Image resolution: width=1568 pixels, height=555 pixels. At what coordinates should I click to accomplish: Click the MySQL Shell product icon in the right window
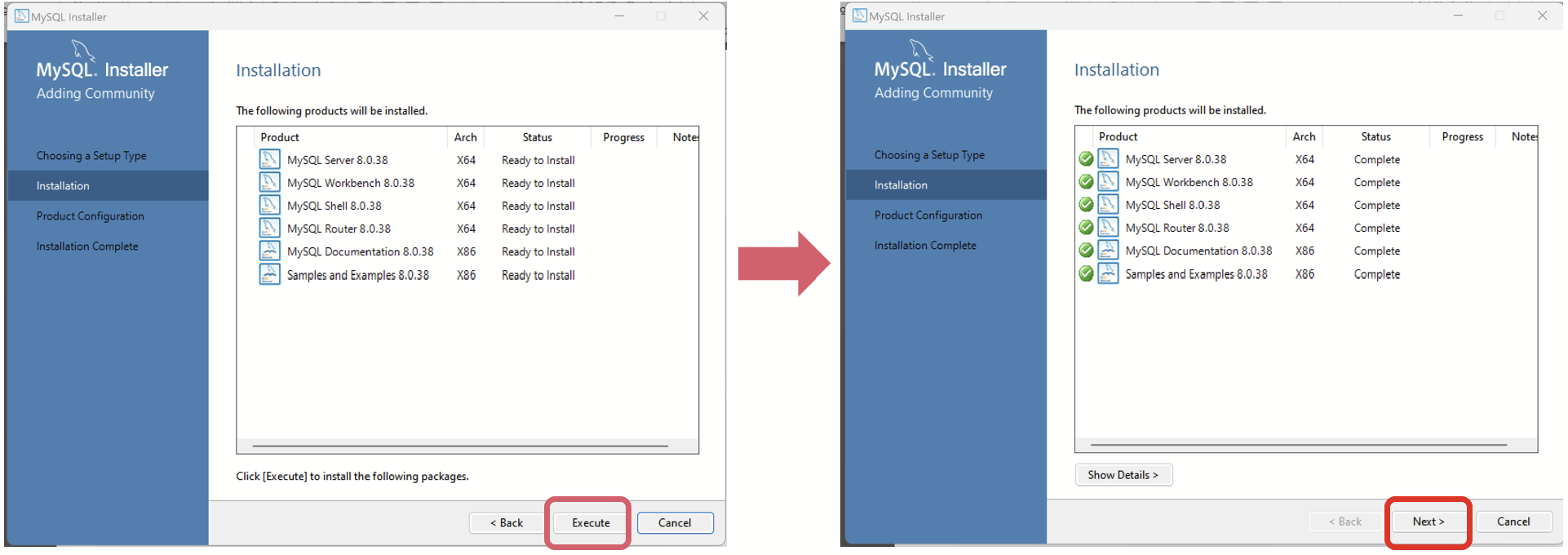point(1108,204)
